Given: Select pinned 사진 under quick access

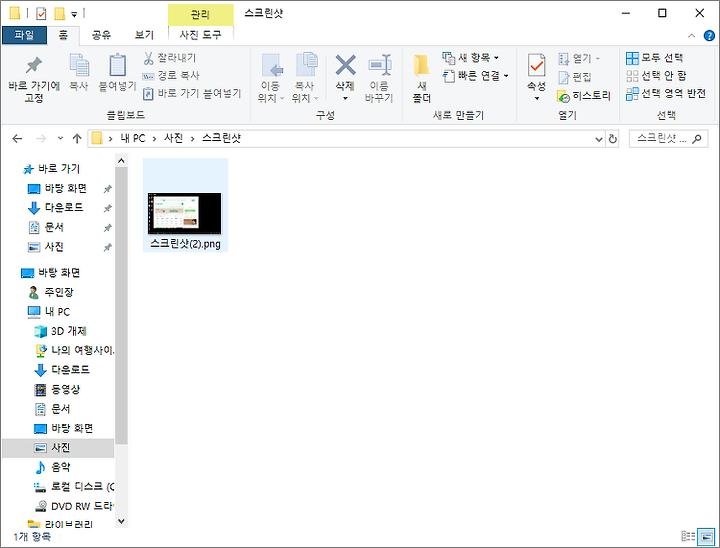Looking at the screenshot, I should (x=46, y=247).
